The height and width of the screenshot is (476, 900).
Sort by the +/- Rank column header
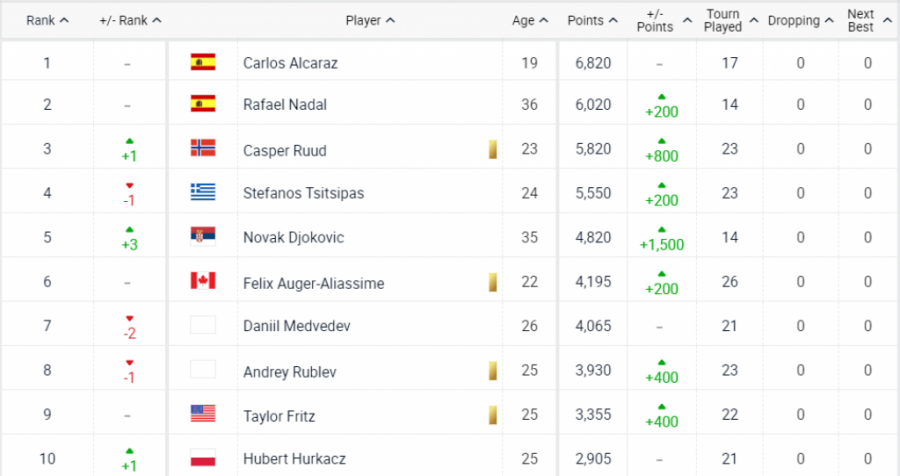coord(131,20)
